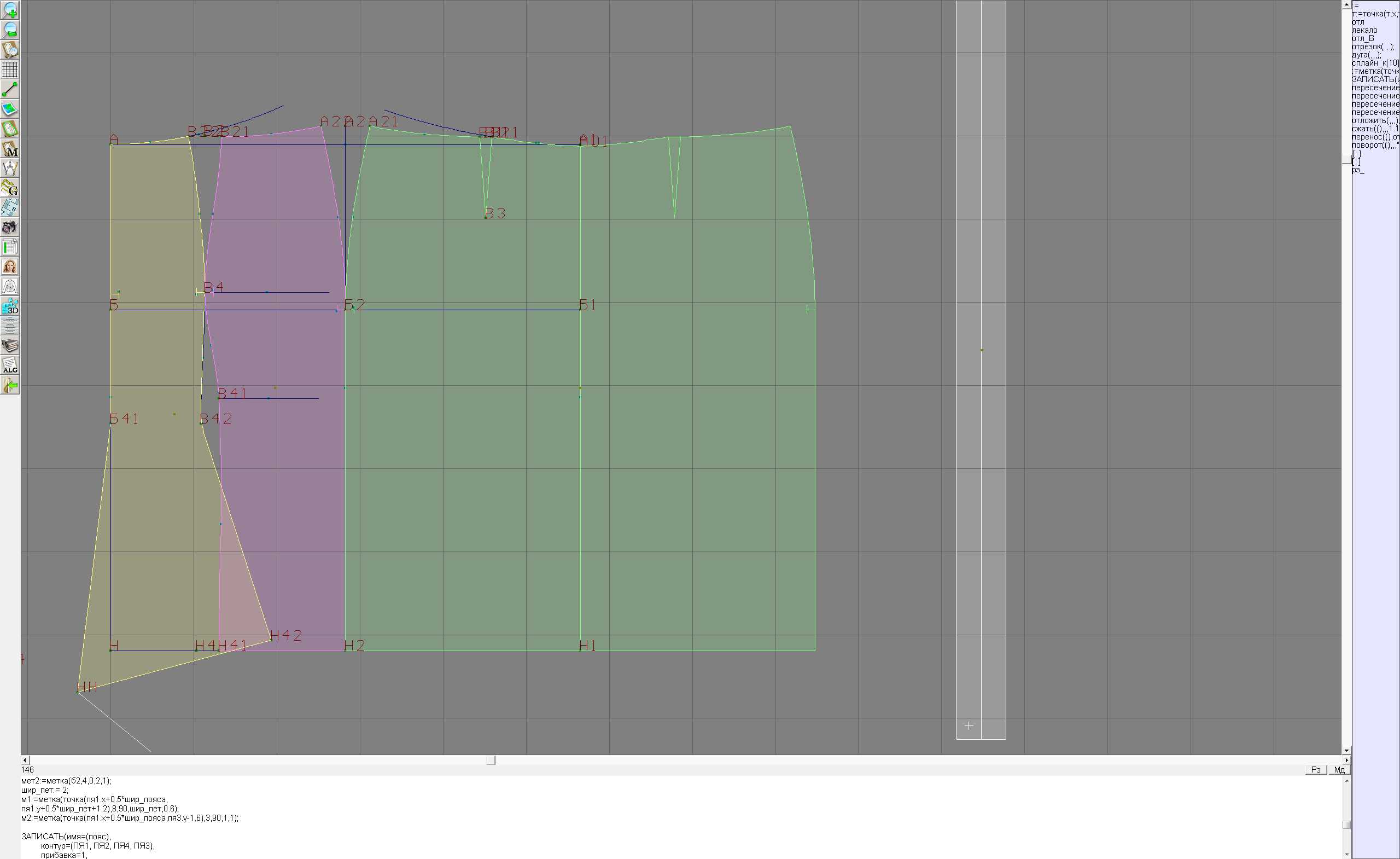Open the ALG algorithm icon
The width and height of the screenshot is (1400, 859).
tap(10, 365)
